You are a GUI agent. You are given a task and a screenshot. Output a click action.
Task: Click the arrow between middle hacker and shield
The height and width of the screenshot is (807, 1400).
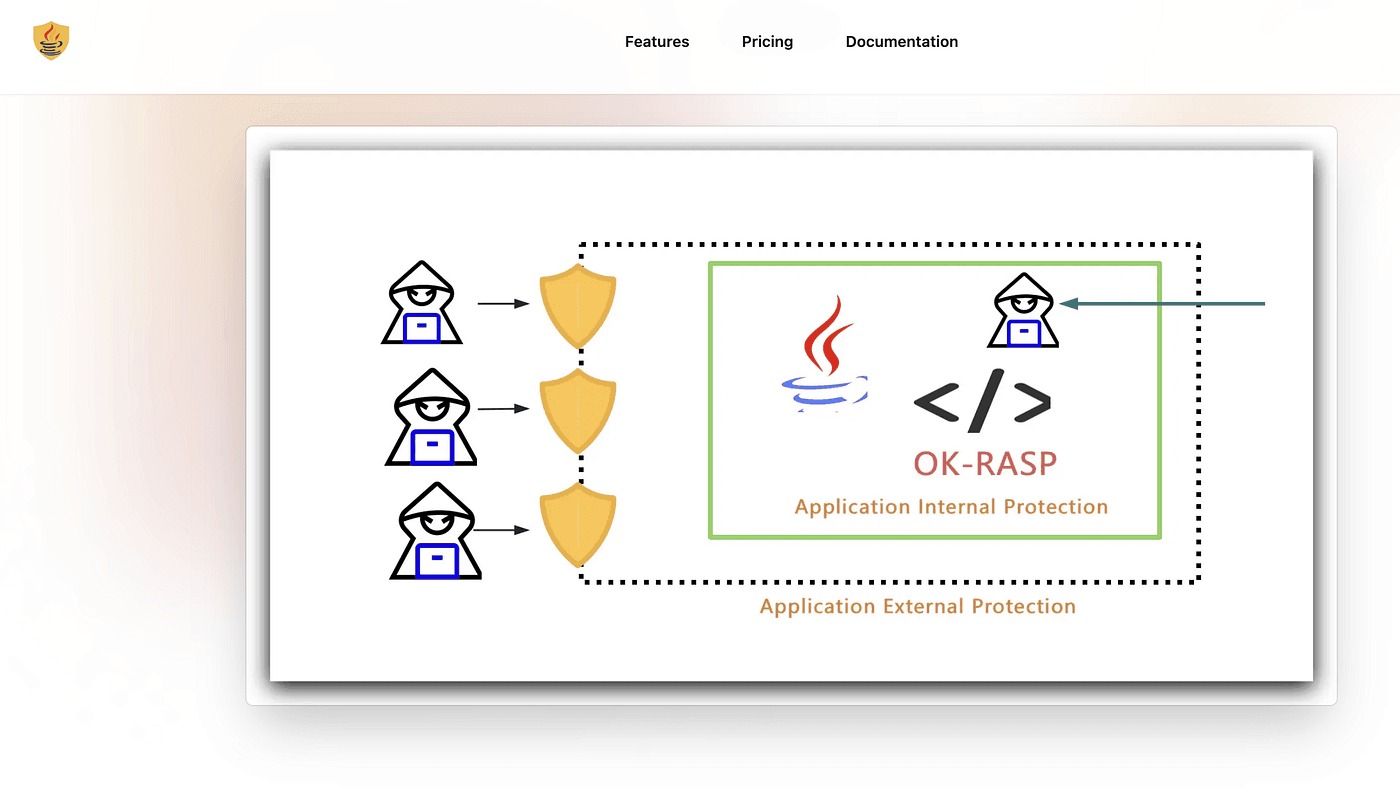point(503,409)
